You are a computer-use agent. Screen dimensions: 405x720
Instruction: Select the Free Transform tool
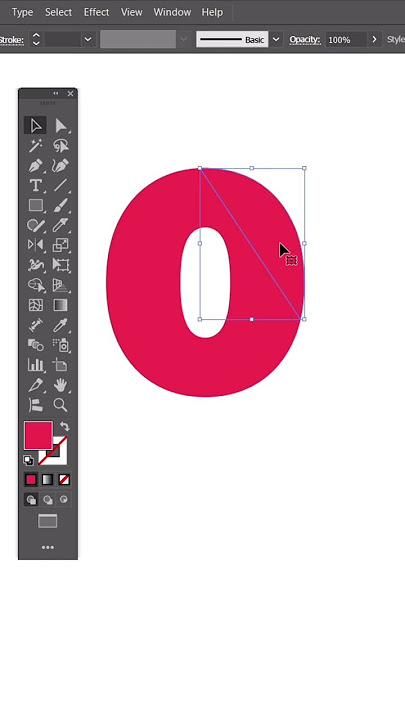coord(61,265)
